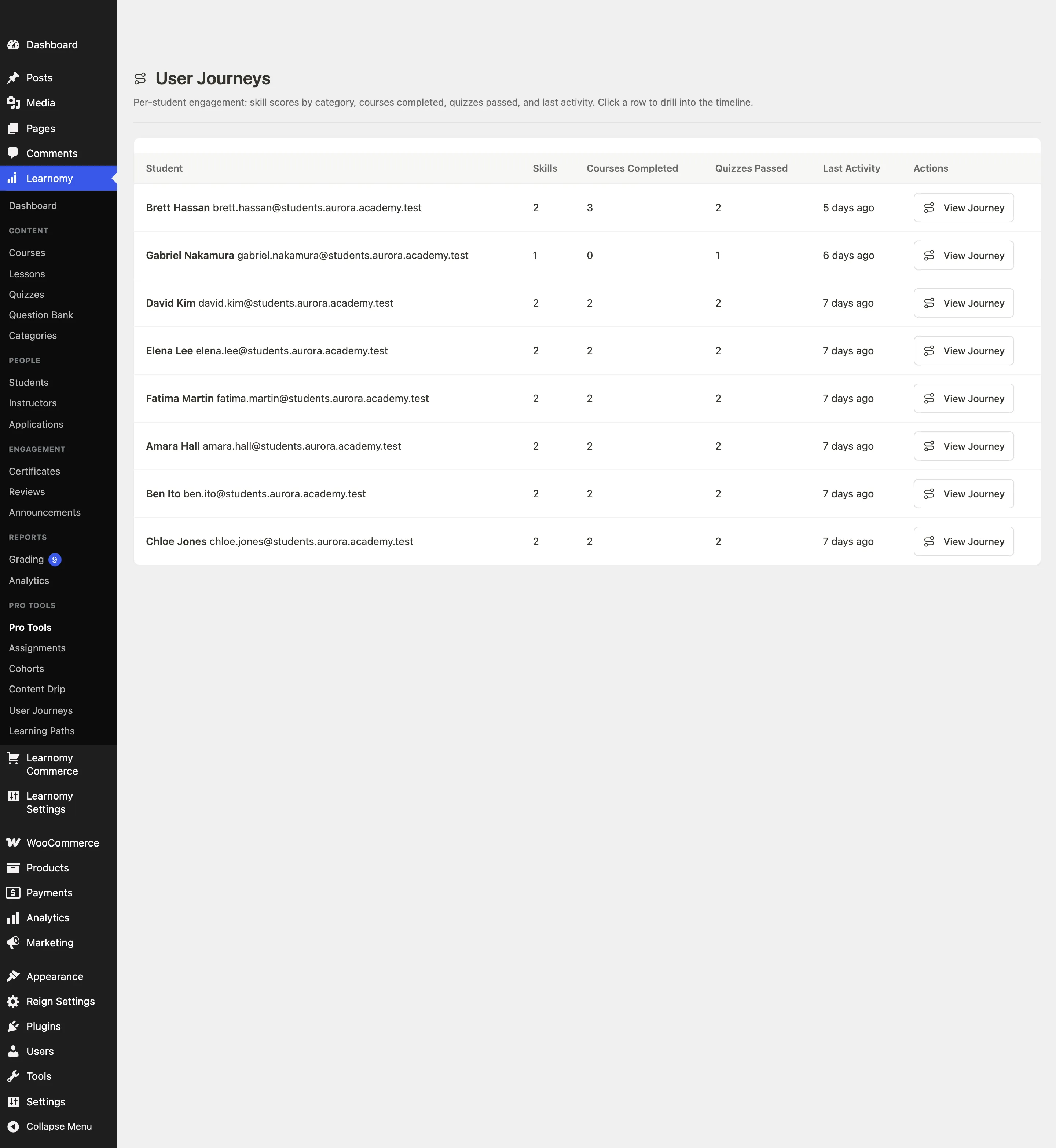1056x1148 pixels.
Task: Open the Question Bank page
Action: pyautogui.click(x=41, y=315)
